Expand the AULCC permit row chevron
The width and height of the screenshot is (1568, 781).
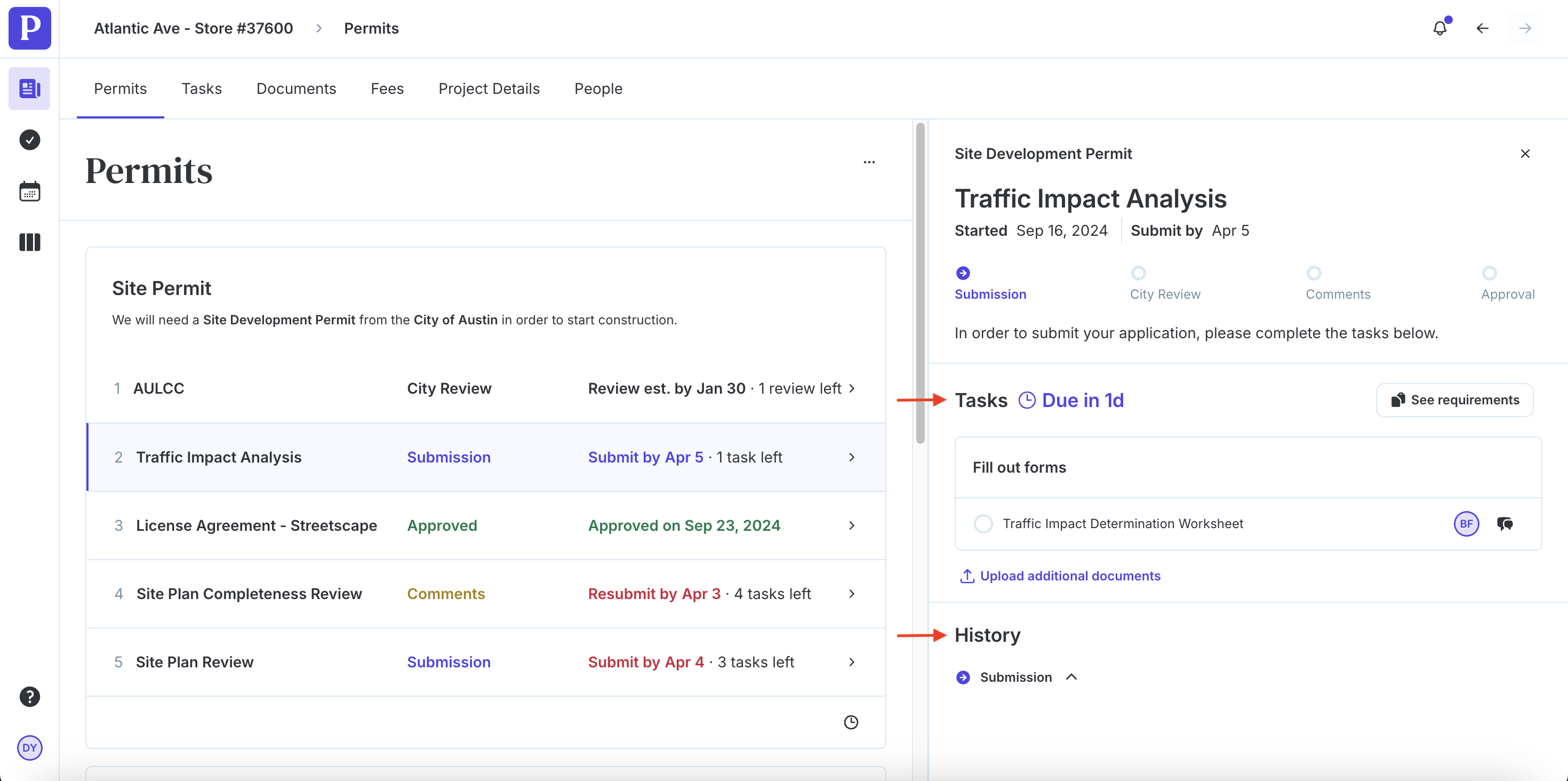[x=852, y=388]
